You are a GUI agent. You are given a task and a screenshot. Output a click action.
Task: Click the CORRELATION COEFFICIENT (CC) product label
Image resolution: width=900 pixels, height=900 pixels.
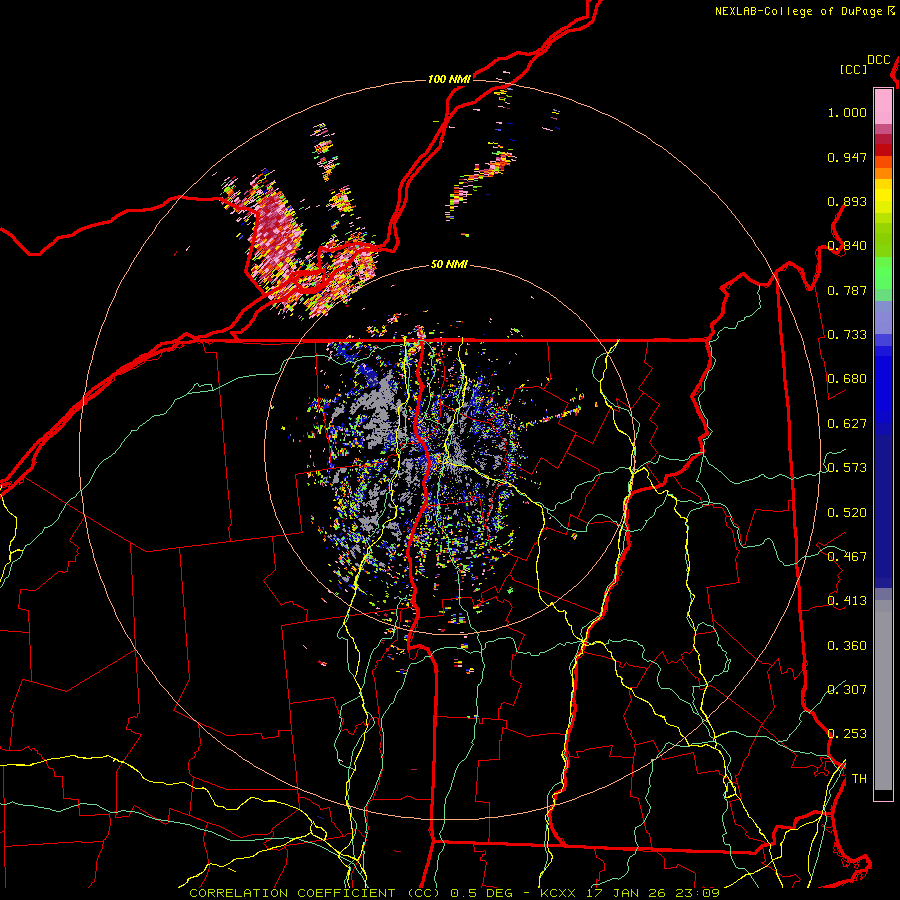tap(315, 893)
